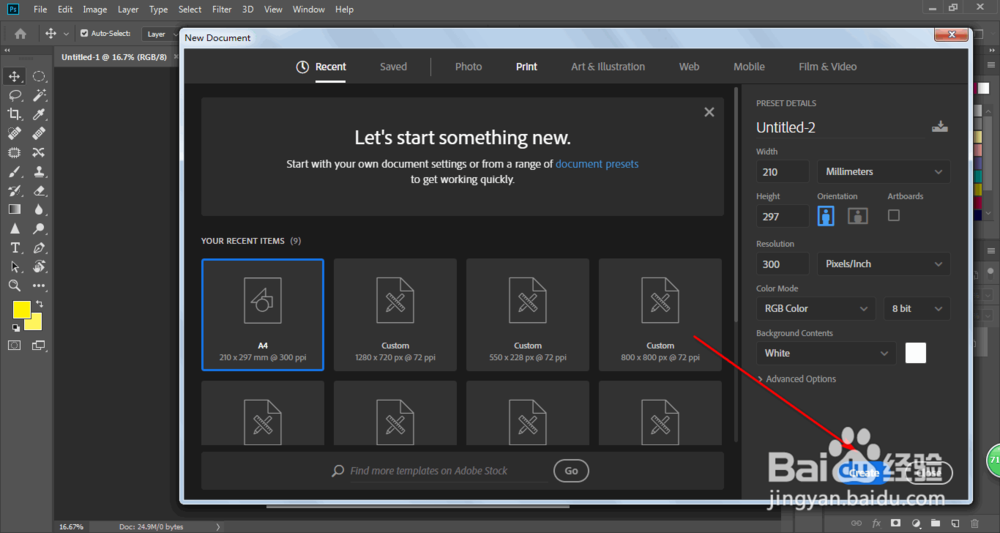
Task: Select the Gradient tool
Action: point(14,209)
